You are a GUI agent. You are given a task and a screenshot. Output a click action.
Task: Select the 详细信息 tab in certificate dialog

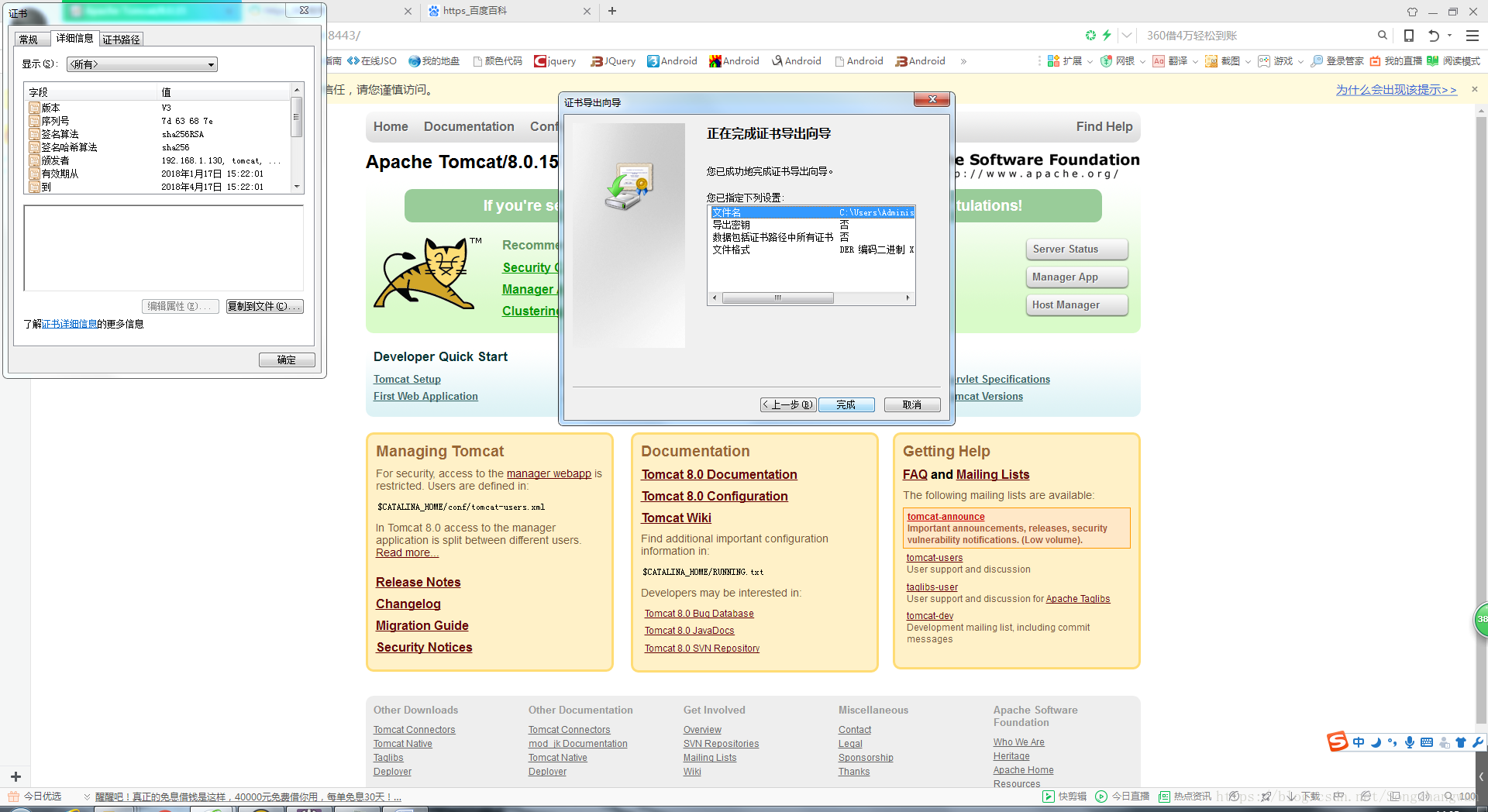point(74,38)
